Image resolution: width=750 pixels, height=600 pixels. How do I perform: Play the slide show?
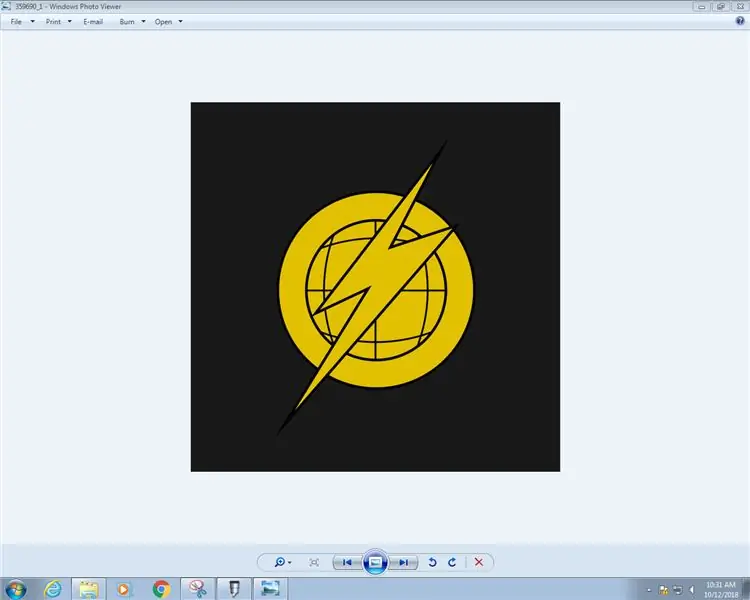point(375,562)
